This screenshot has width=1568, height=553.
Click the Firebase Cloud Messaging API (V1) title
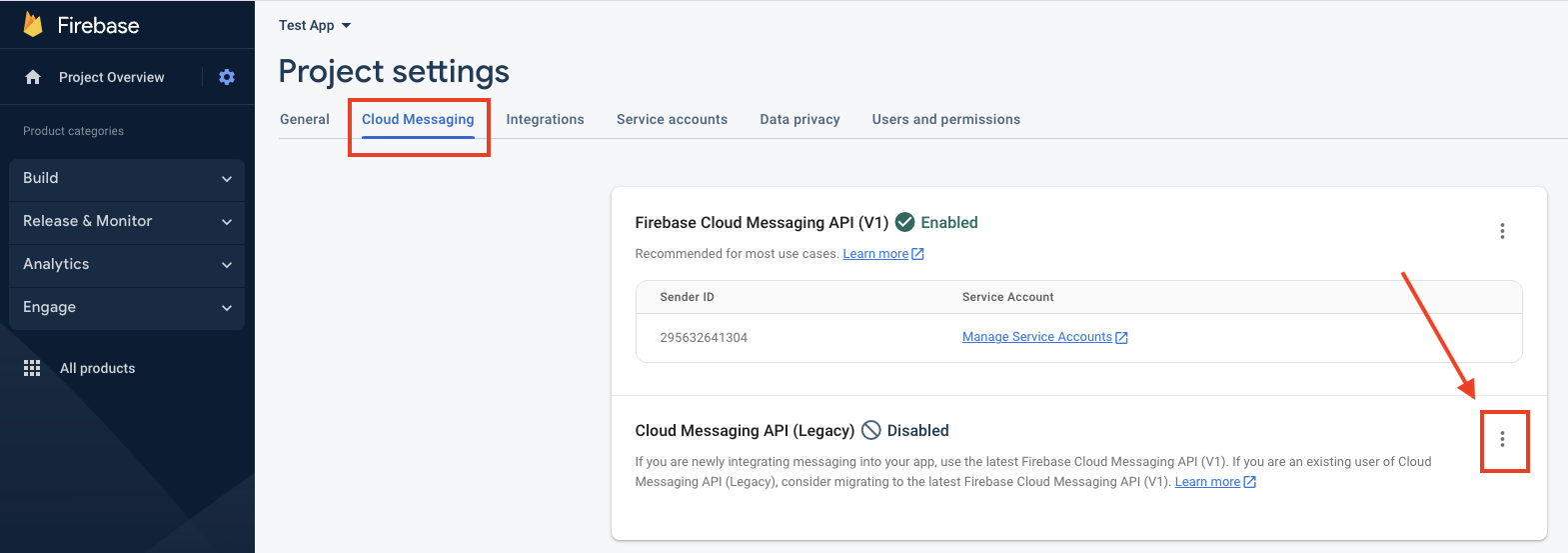[x=762, y=222]
